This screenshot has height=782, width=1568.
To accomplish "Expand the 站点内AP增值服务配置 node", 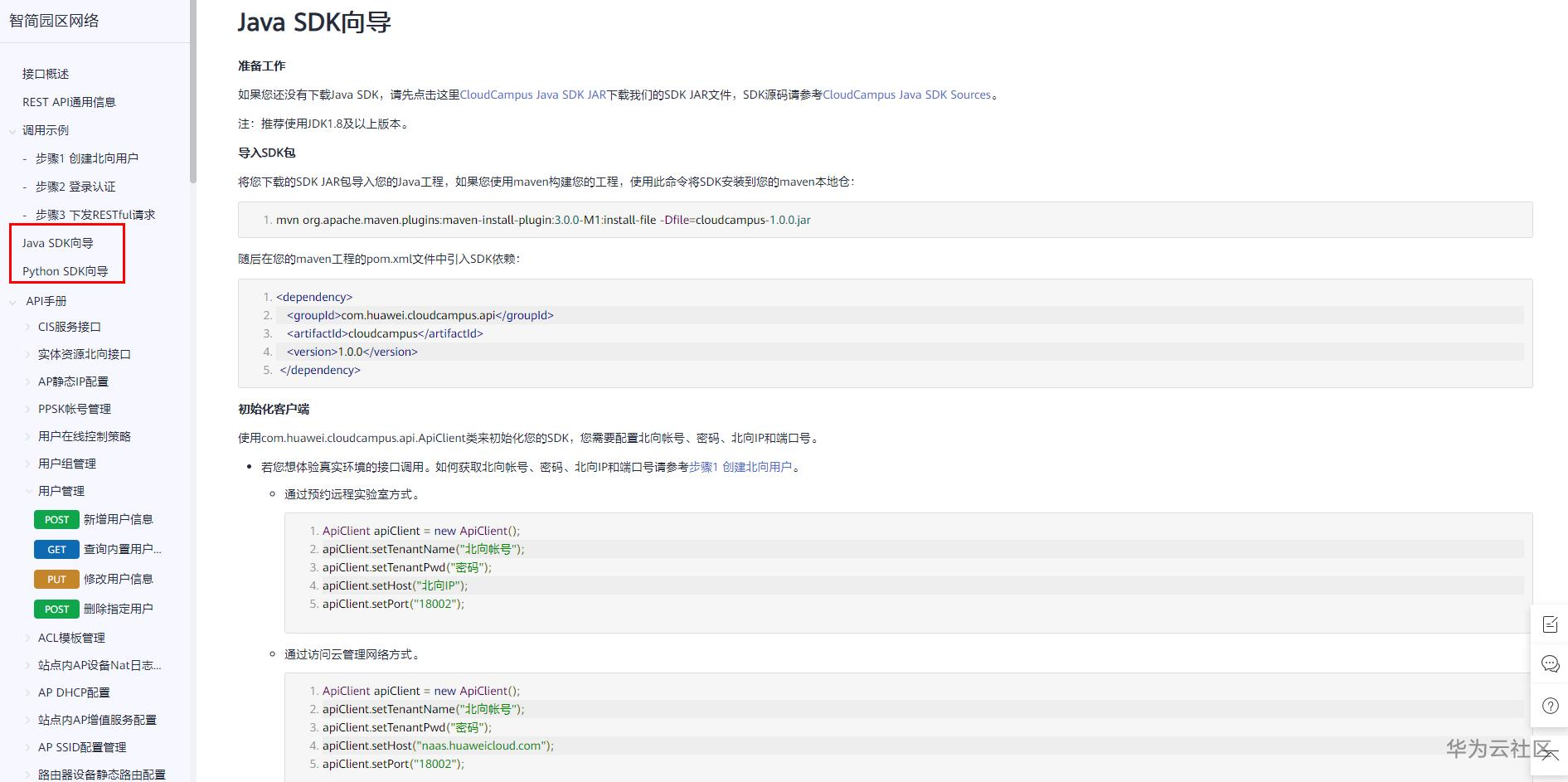I will (27, 720).
